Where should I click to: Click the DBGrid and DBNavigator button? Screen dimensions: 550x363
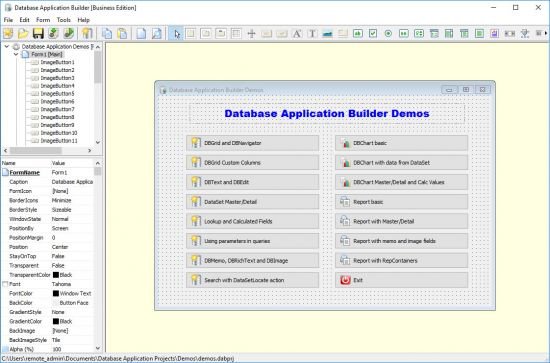tap(253, 143)
